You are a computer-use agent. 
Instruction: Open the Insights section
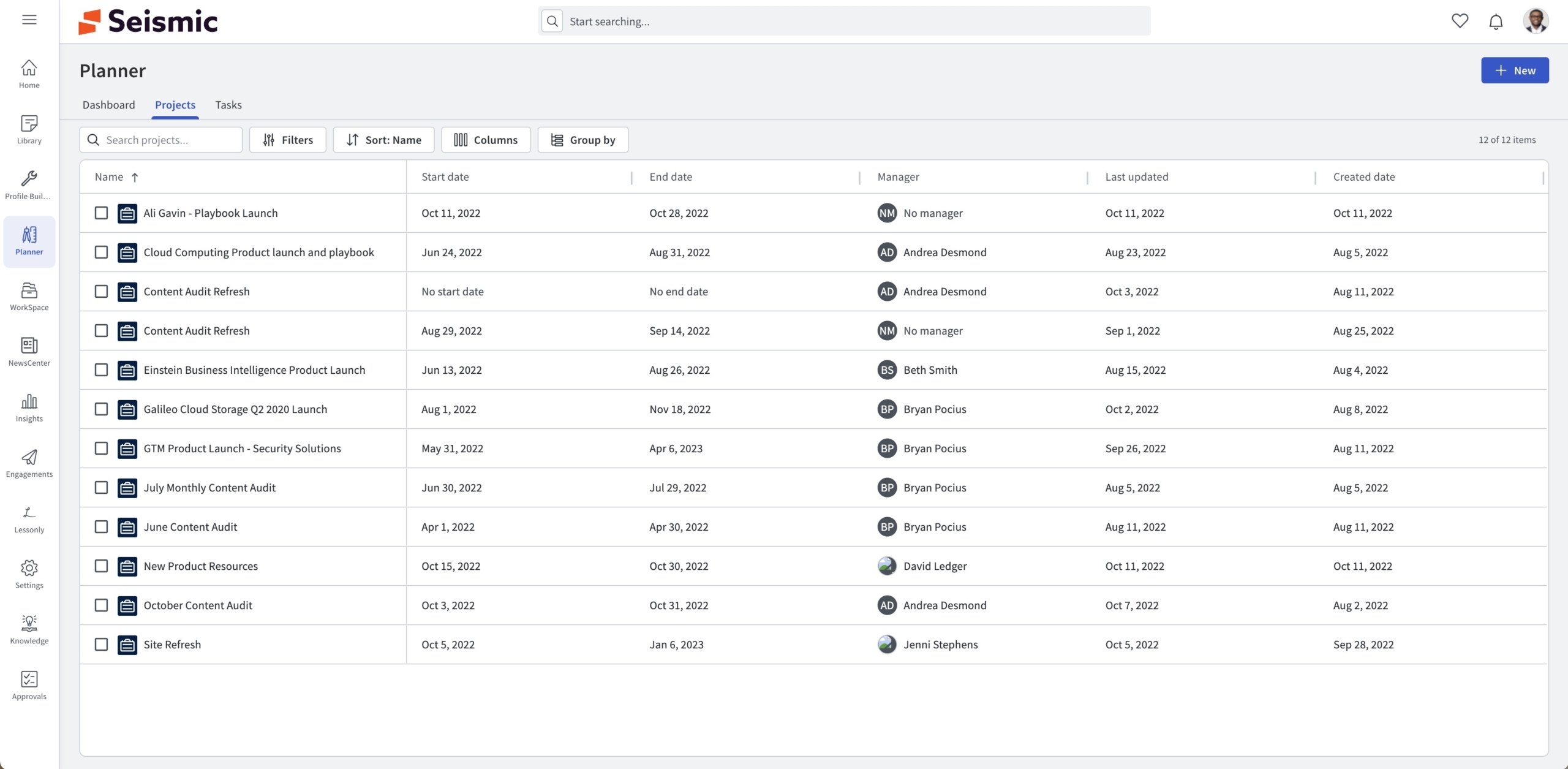29,407
